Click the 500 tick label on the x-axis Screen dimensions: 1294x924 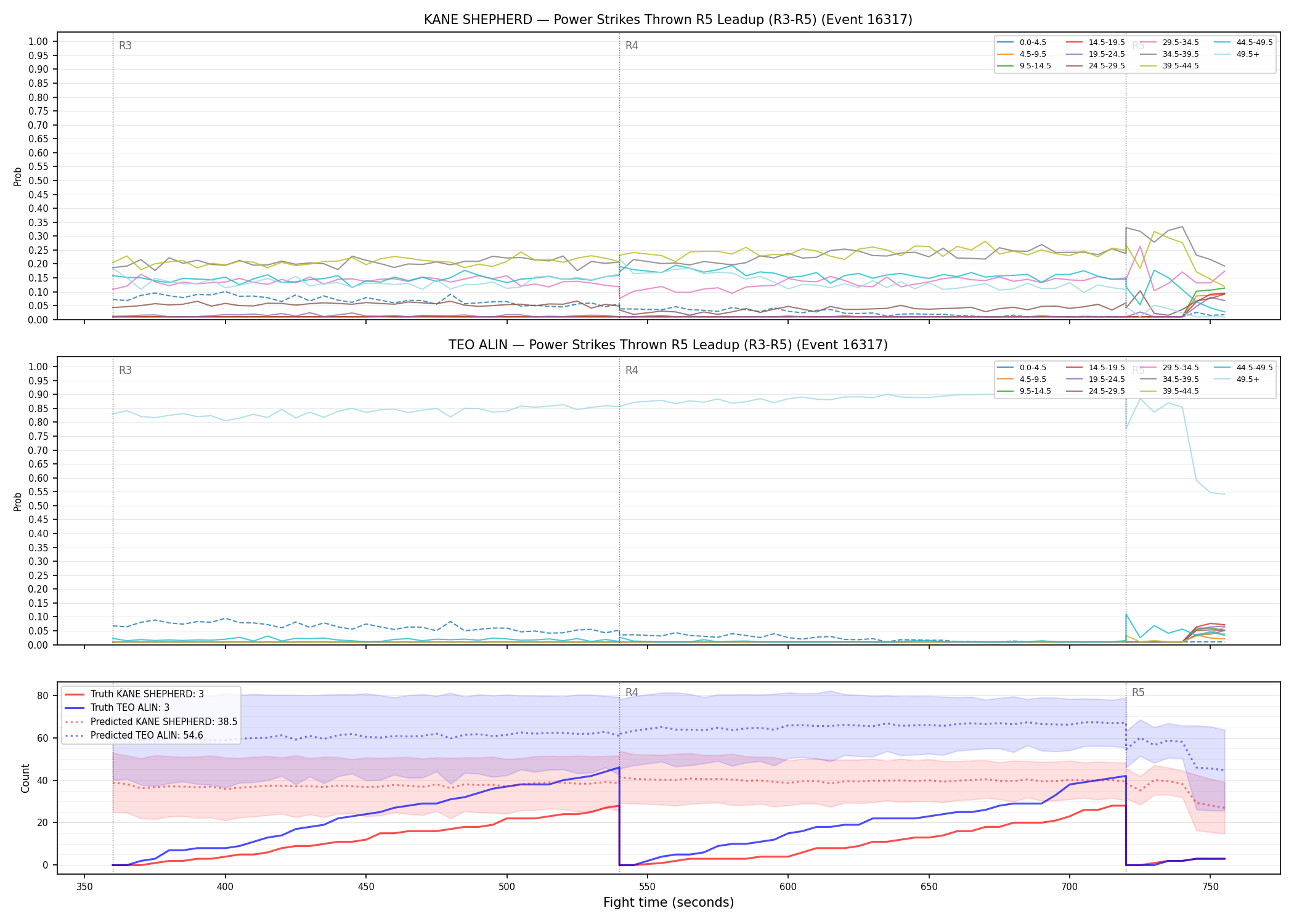(x=507, y=886)
